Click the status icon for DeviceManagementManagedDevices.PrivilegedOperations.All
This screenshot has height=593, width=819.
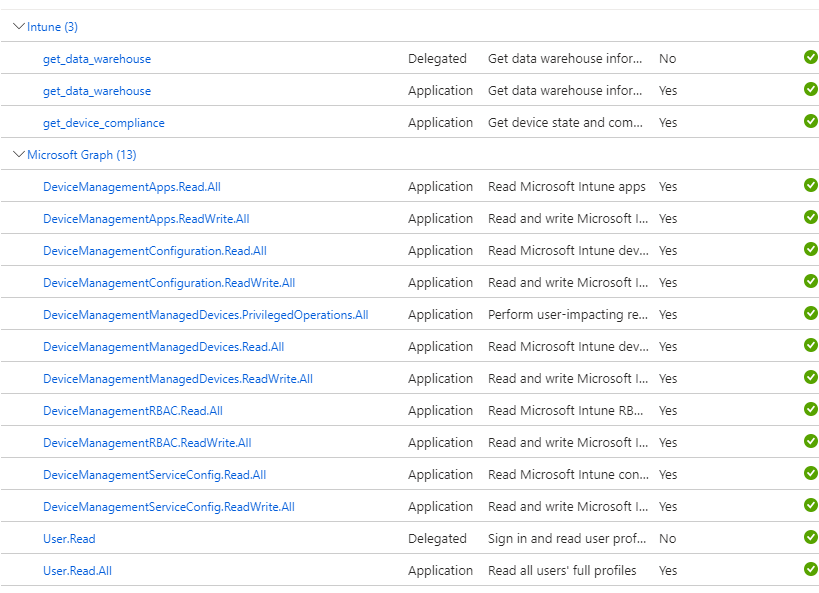tap(811, 313)
